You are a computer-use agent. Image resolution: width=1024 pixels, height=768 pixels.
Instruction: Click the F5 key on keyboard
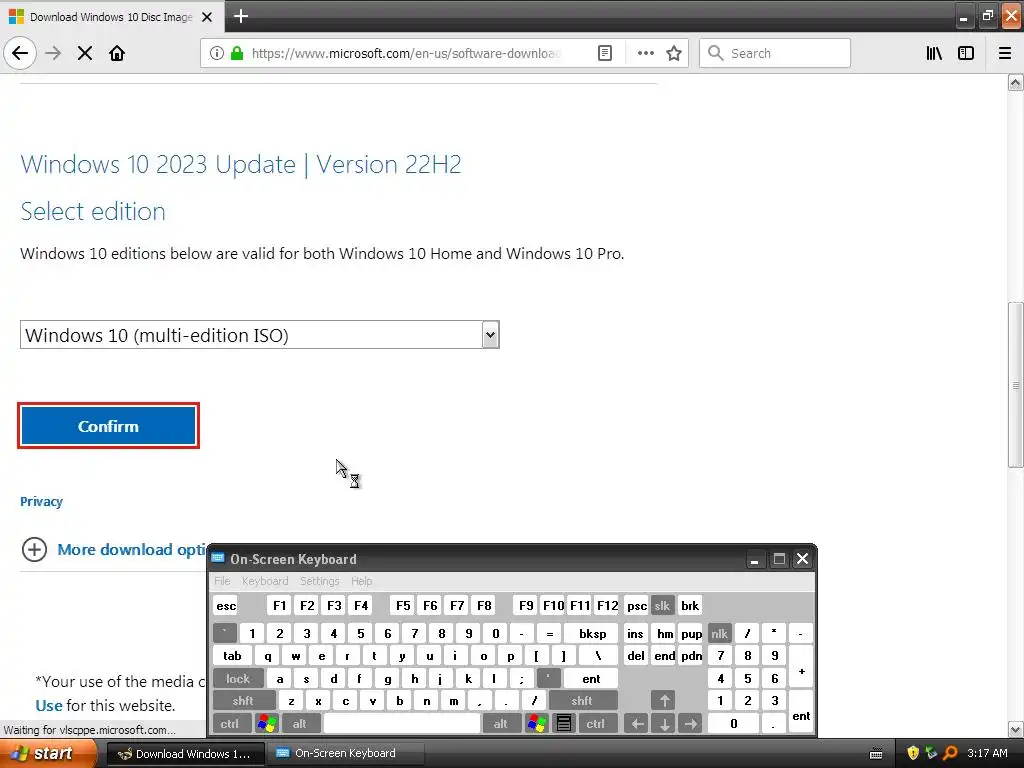click(404, 605)
